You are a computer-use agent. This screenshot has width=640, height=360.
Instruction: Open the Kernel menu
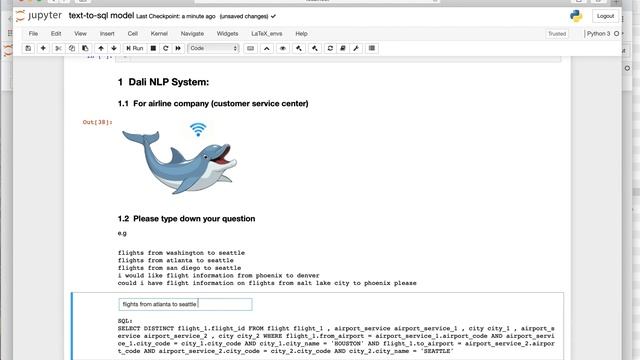click(x=159, y=33)
